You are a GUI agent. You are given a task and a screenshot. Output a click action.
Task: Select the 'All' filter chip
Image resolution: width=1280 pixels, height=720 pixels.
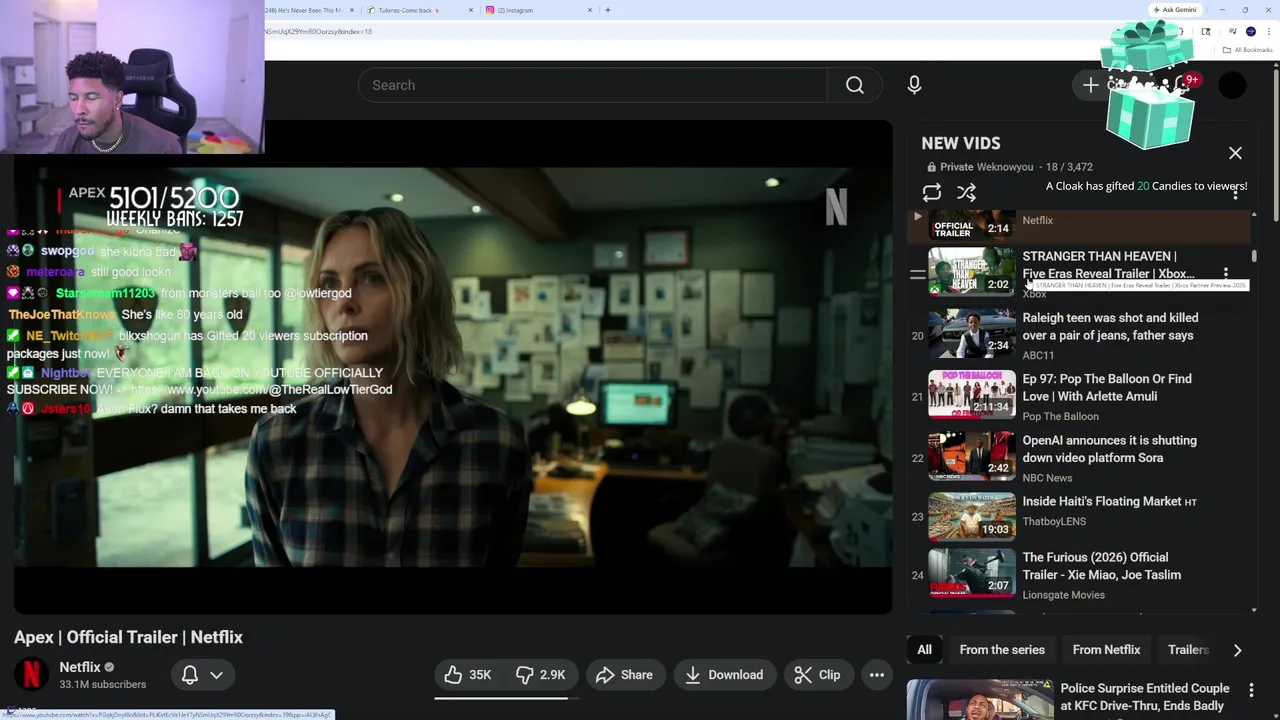tap(924, 650)
